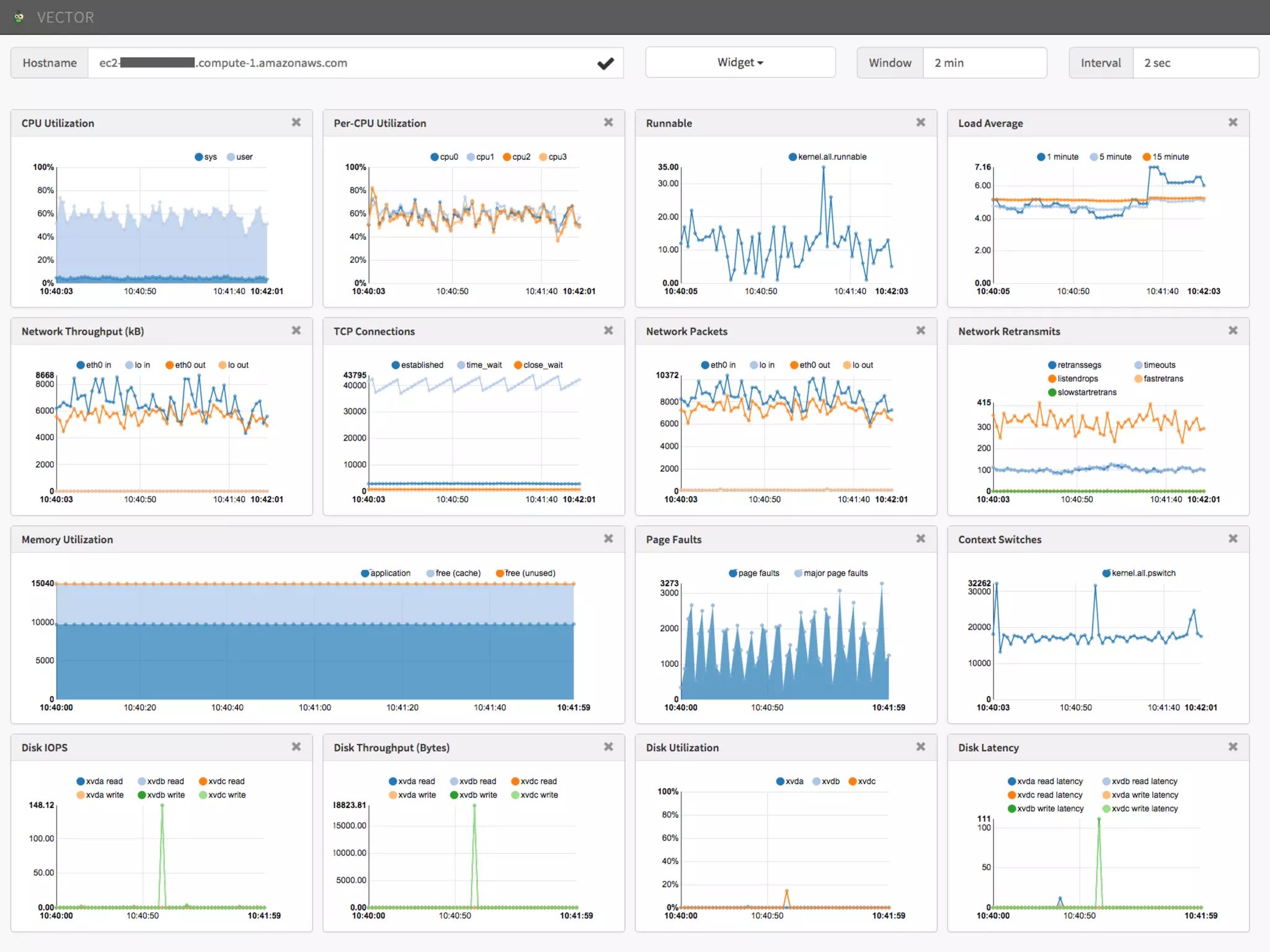The image size is (1270, 952).
Task: Close the Disk Latency widget
Action: 1233,747
